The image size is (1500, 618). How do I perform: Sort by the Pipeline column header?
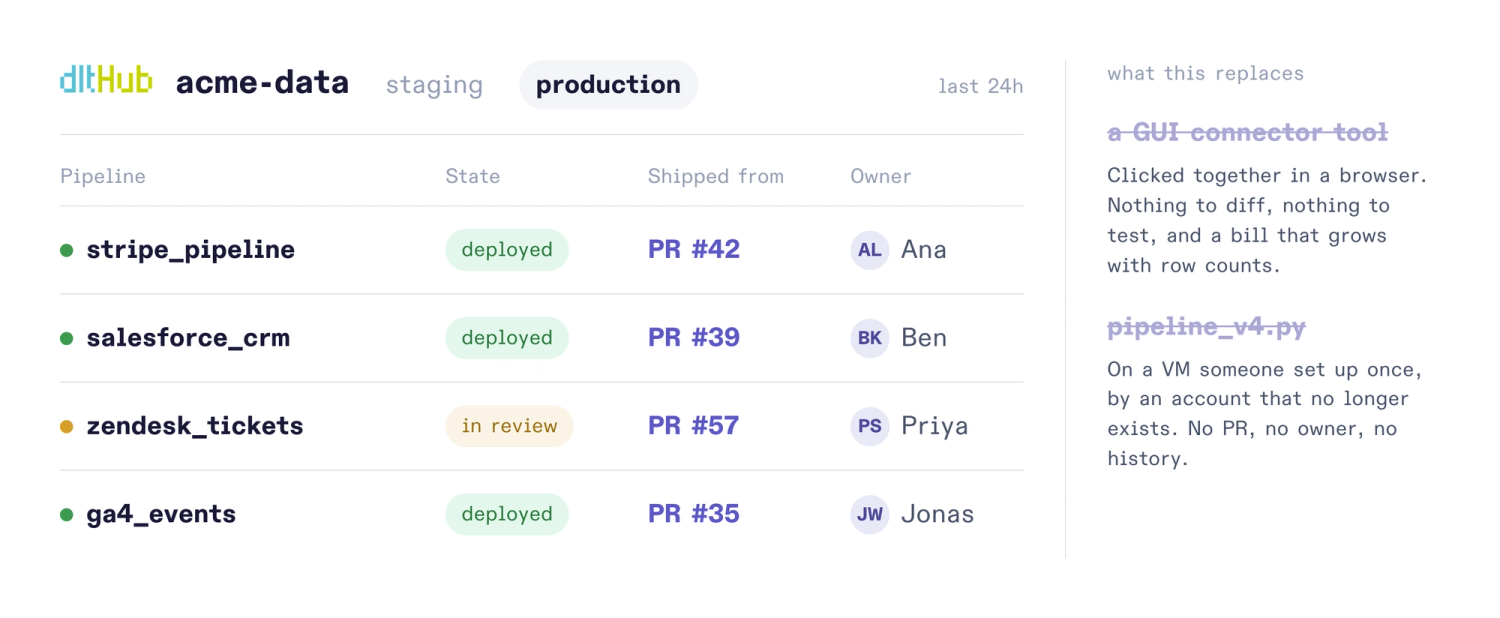coord(103,176)
